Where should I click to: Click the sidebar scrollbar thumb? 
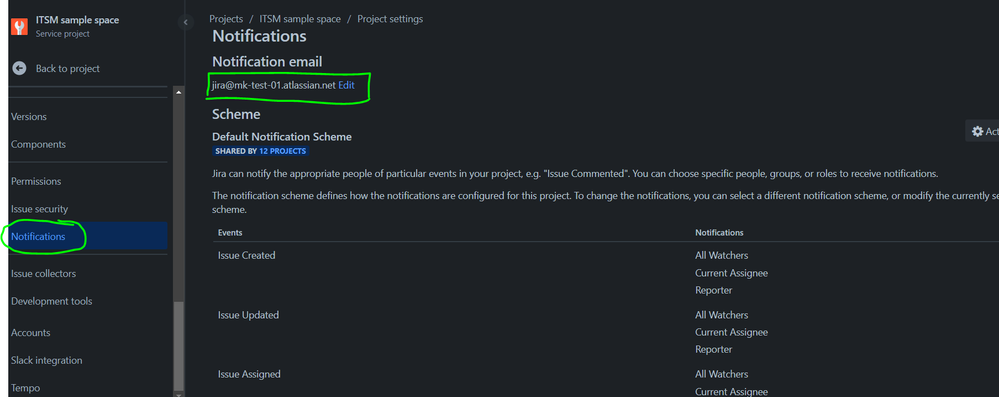tap(178, 346)
